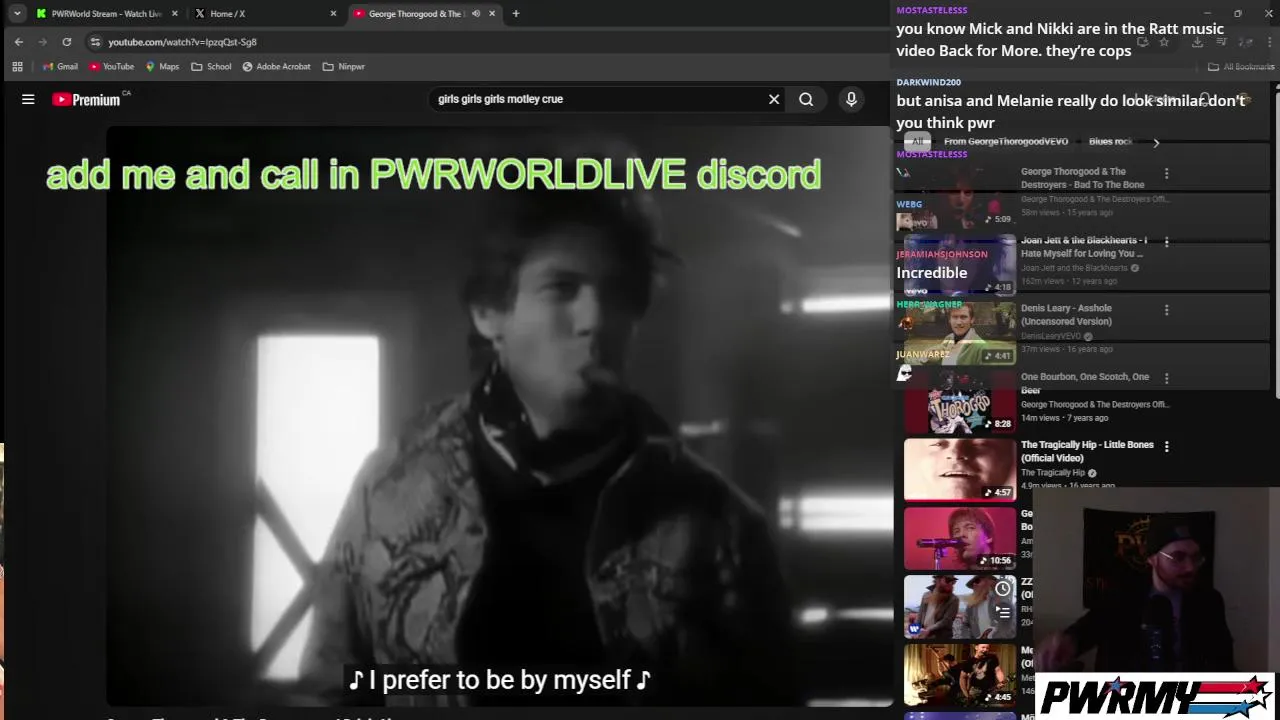Screen dimensions: 1280x720
Task: Select the Blues rock filter chip
Action: [1110, 142]
